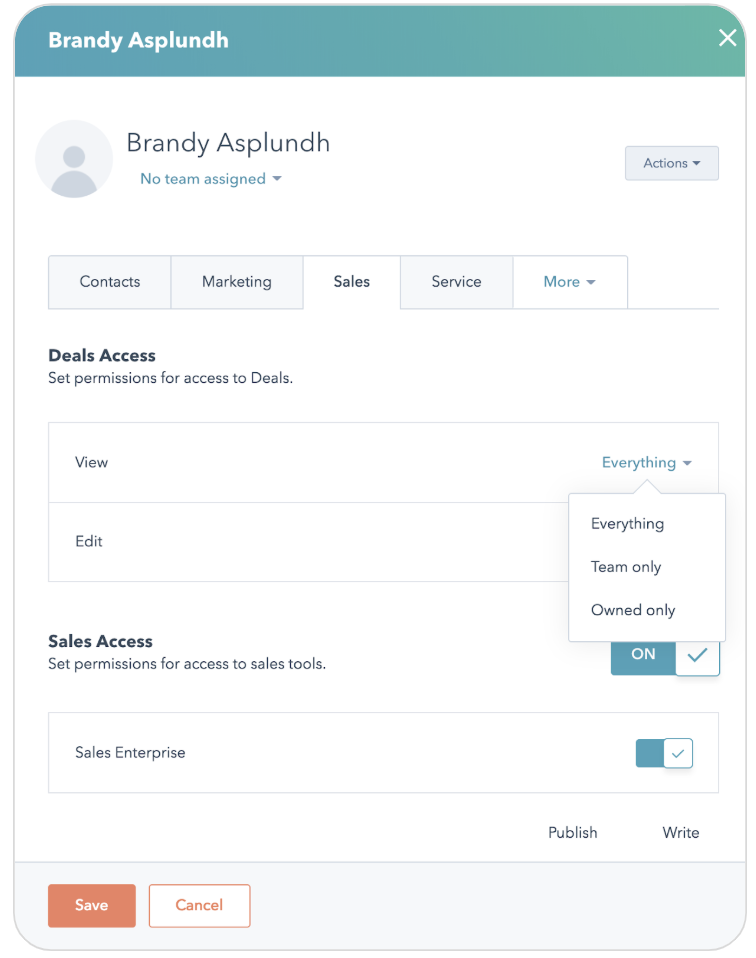Select Team only from the dropdown list
The width and height of the screenshot is (756, 958).
626,567
